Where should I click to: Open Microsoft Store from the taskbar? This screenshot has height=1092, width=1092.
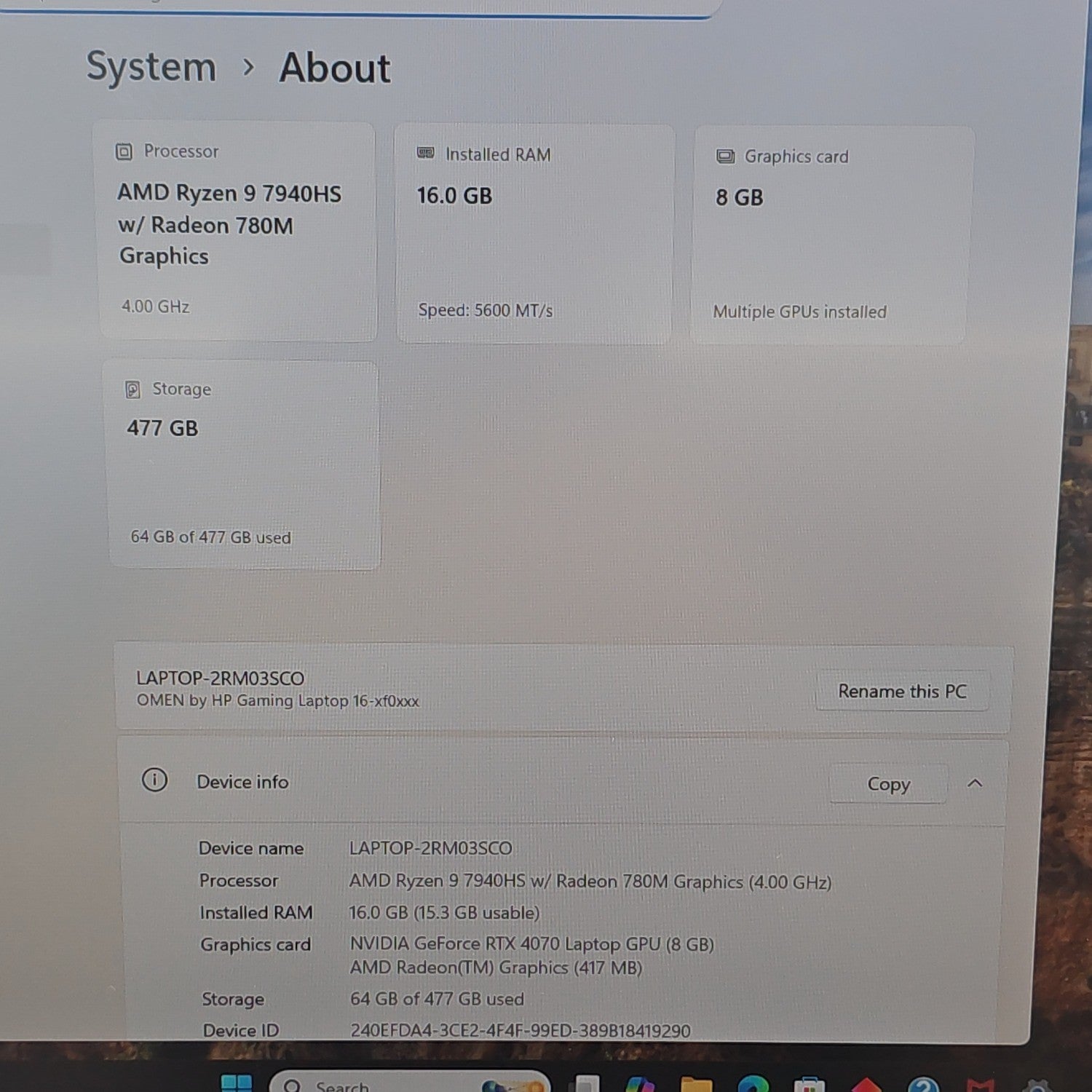(x=809, y=1085)
